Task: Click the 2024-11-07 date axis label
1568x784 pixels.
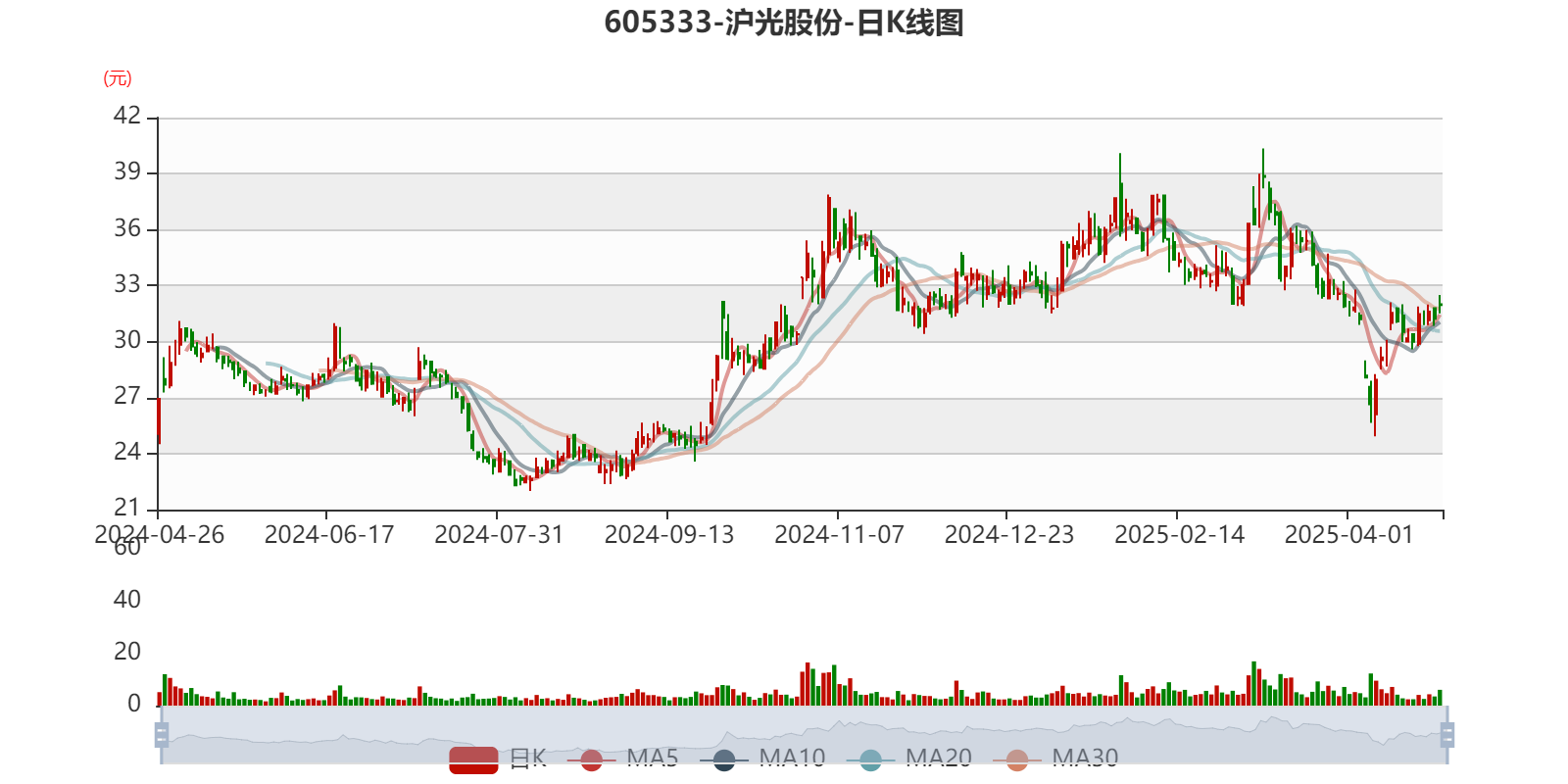Action: pos(839,535)
